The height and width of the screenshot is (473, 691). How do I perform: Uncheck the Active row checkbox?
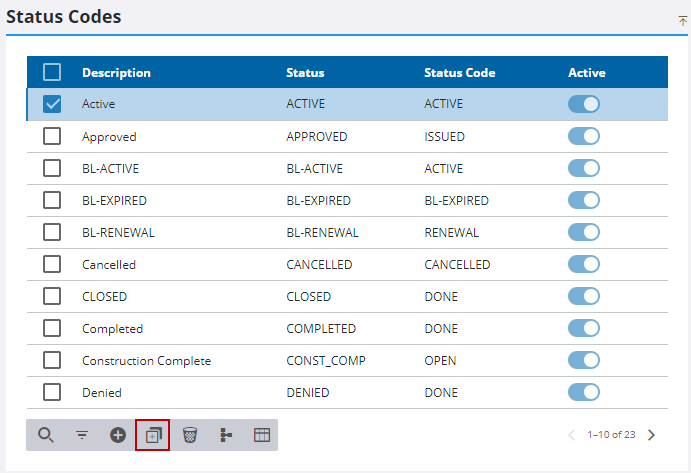coord(52,104)
